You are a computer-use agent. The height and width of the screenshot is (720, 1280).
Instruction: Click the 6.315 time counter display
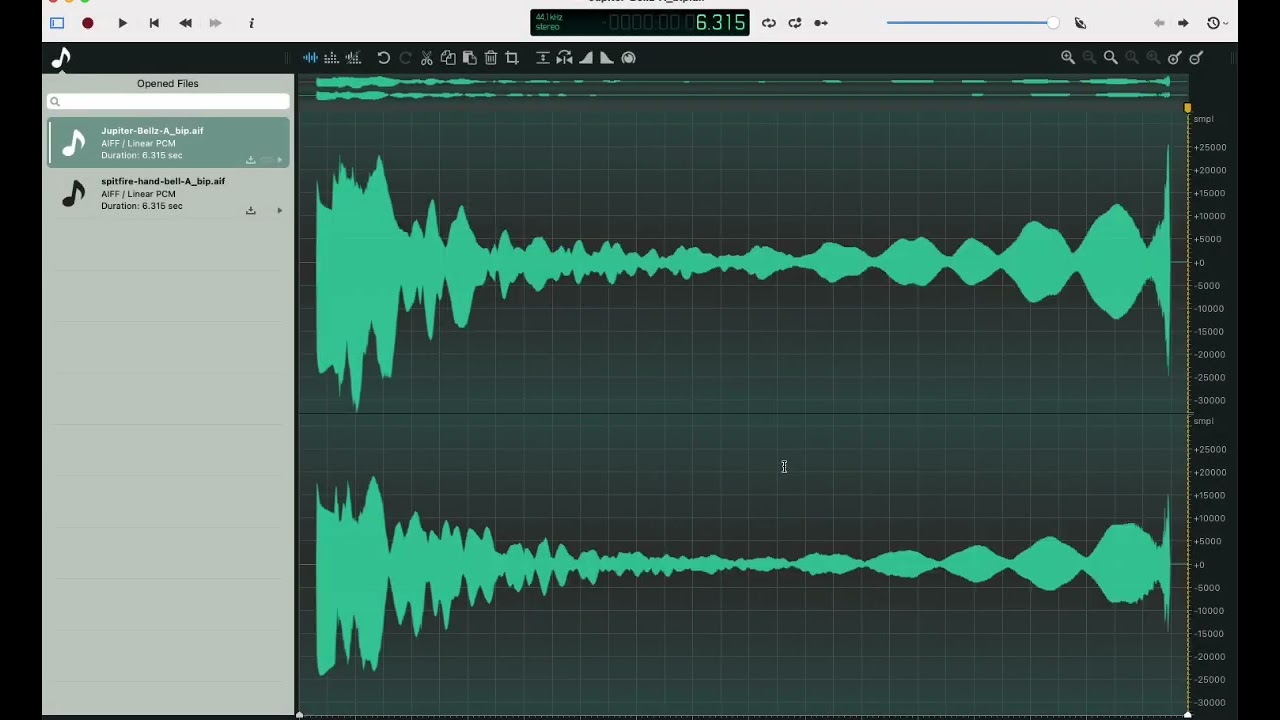721,23
